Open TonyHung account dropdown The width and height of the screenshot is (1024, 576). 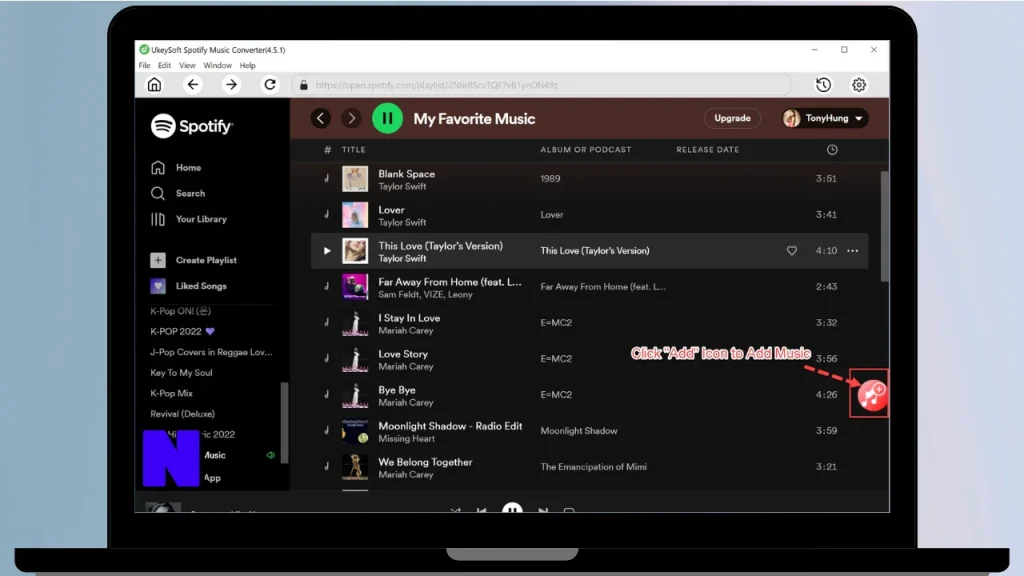825,118
